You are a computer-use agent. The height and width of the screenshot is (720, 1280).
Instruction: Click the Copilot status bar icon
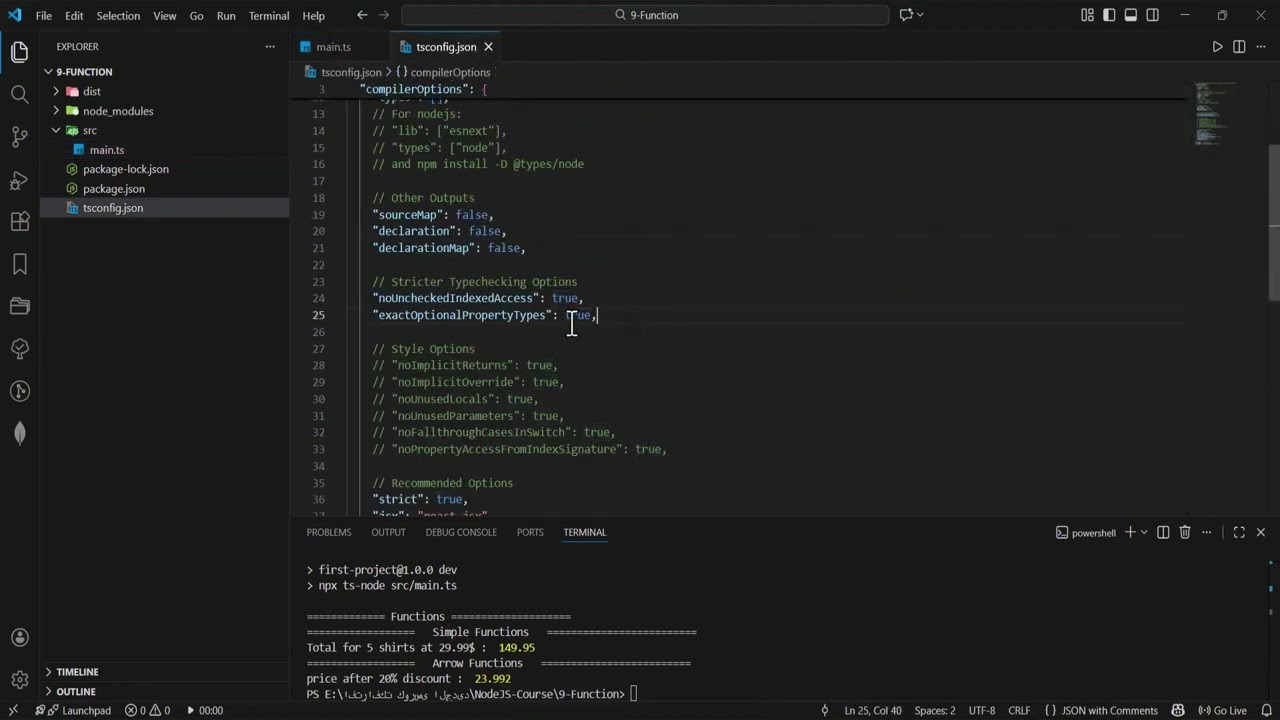1179,711
